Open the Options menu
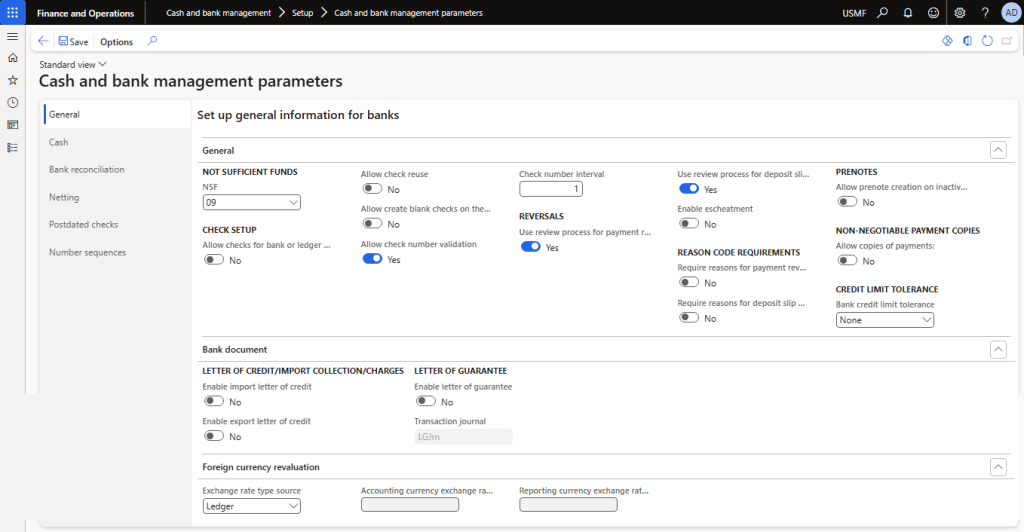 coord(116,42)
